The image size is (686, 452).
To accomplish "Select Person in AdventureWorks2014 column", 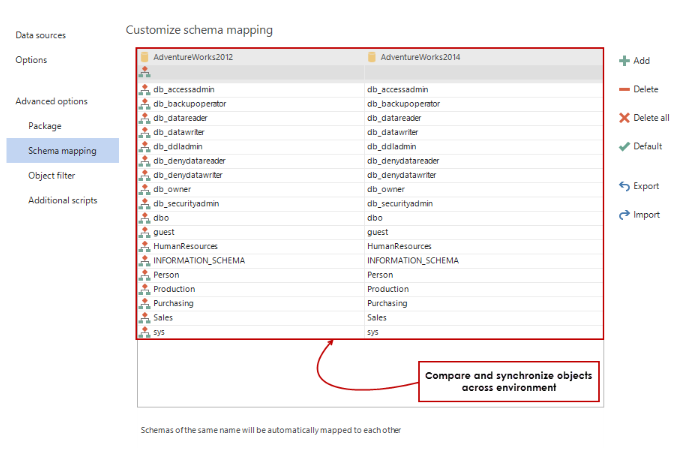I will coord(380,275).
